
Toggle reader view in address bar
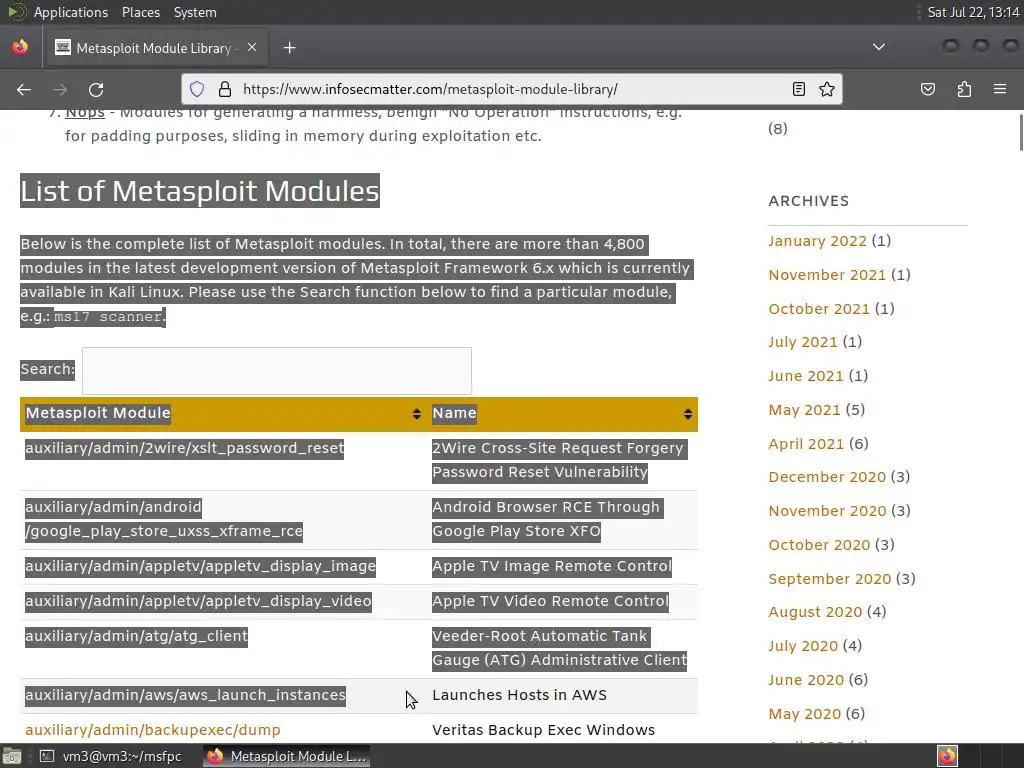(799, 89)
